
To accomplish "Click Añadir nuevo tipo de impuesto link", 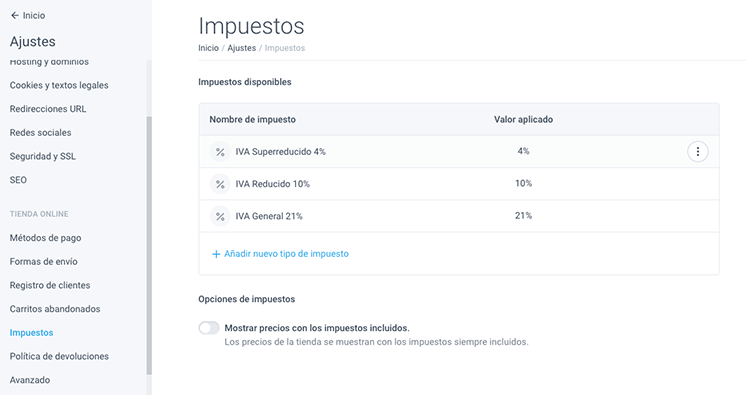I will point(286,254).
